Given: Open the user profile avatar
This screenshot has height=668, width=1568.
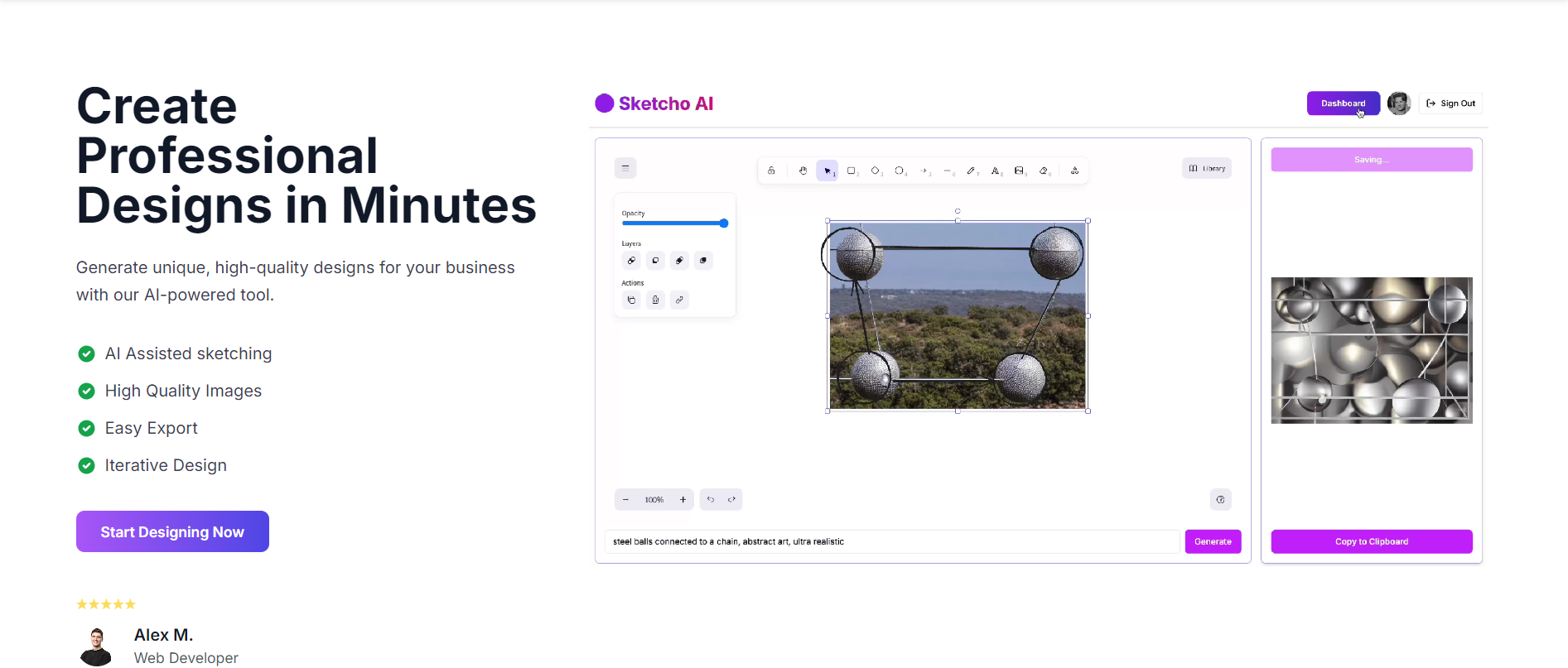Looking at the screenshot, I should point(1399,103).
